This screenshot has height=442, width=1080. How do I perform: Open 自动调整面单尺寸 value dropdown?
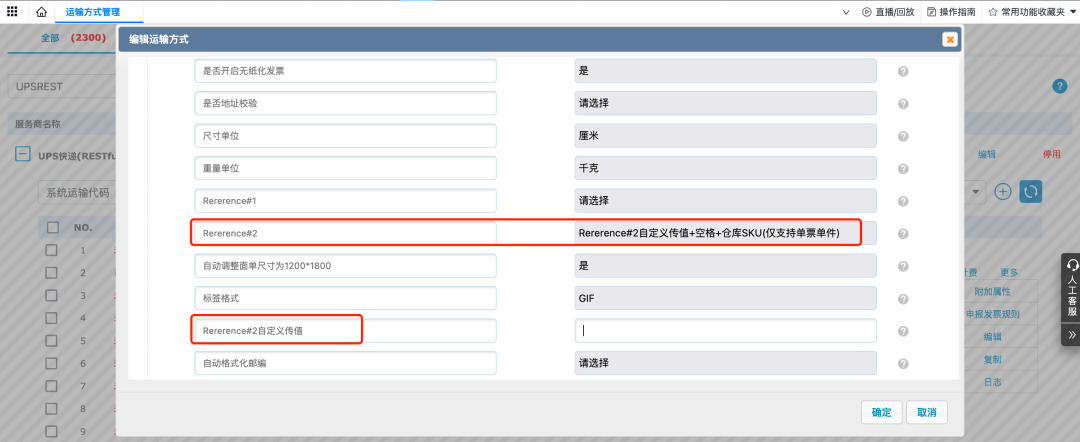[x=725, y=266]
